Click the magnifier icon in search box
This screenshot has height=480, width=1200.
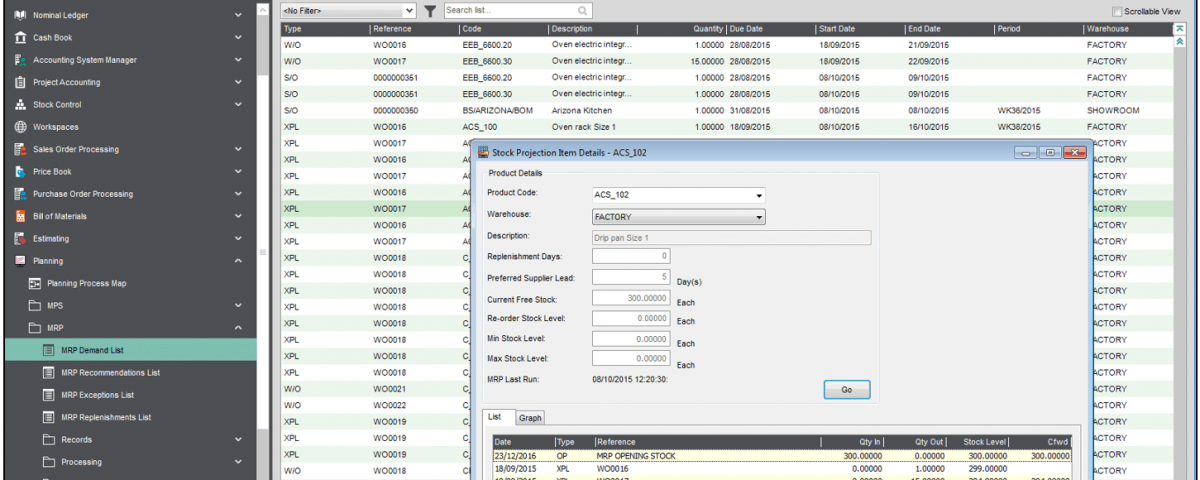pyautogui.click(x=583, y=10)
